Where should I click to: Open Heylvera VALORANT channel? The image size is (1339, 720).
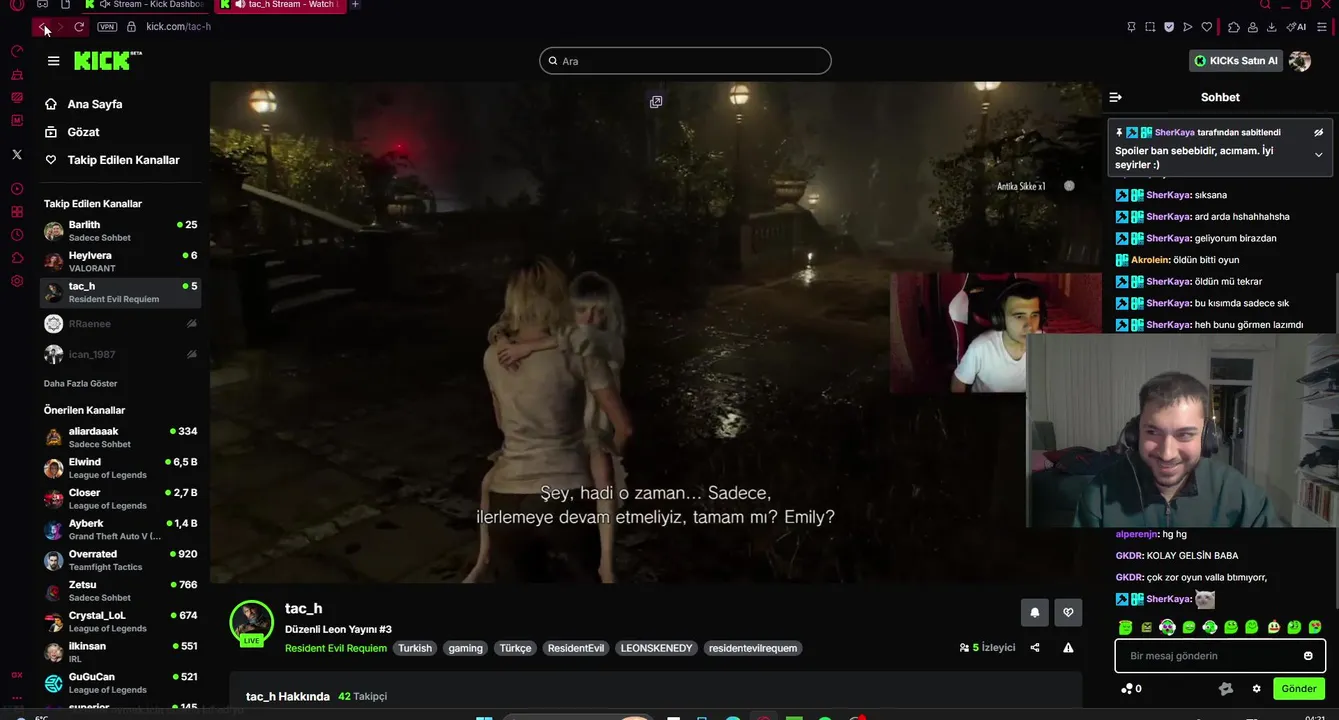(x=120, y=262)
